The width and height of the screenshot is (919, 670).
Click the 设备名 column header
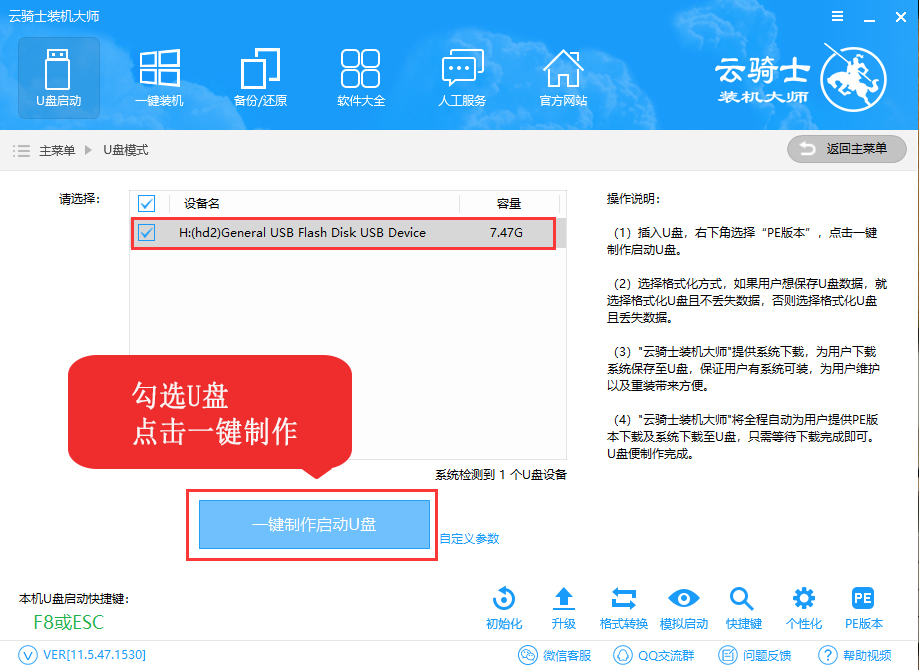click(x=202, y=203)
